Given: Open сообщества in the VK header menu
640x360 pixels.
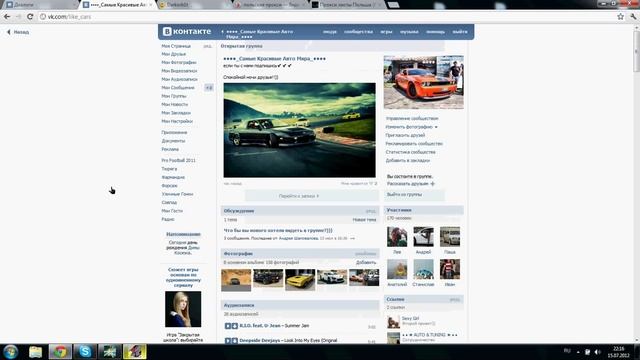Looking at the screenshot, I should [358, 31].
